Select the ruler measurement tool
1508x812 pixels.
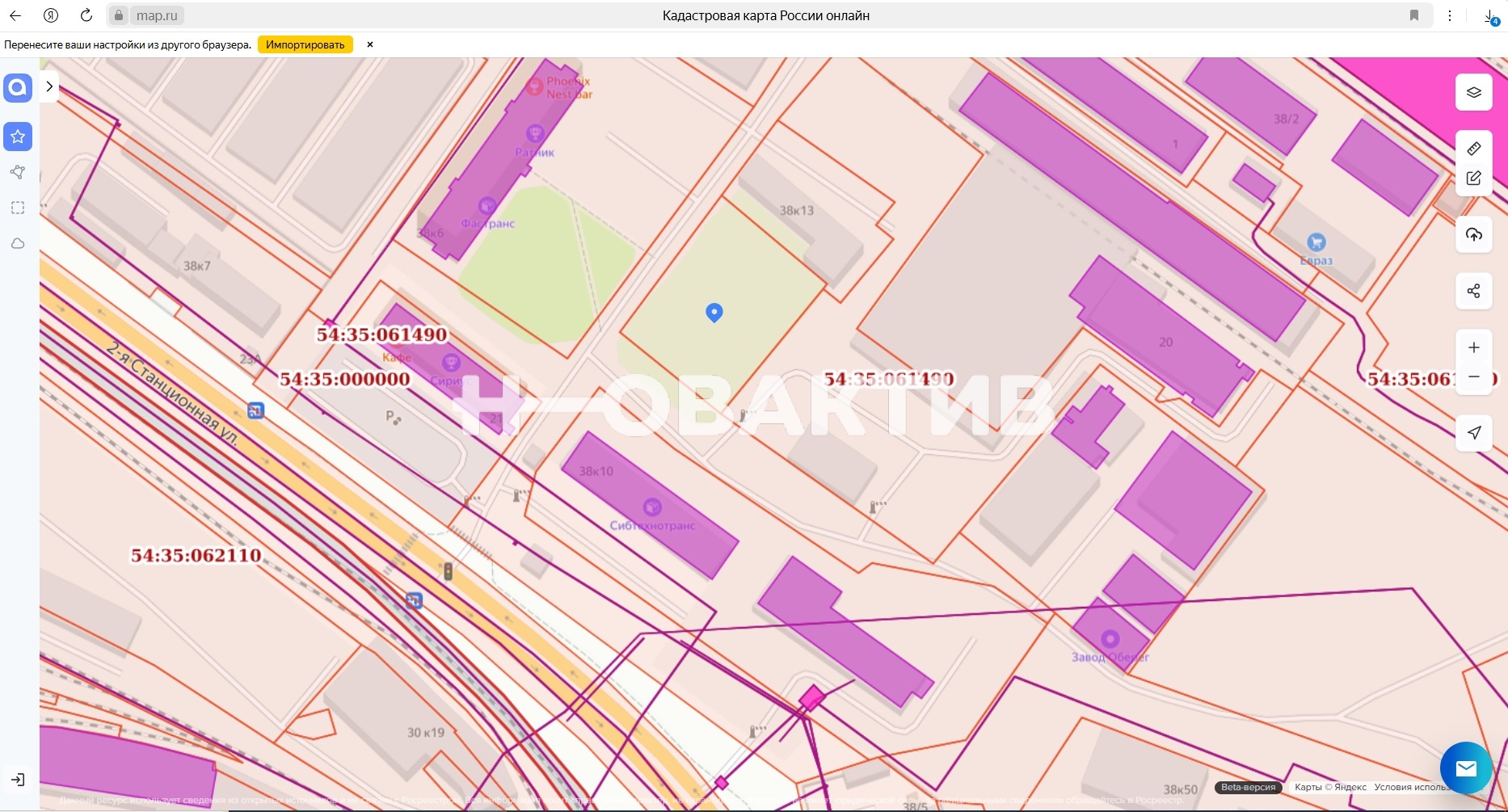(x=1473, y=149)
